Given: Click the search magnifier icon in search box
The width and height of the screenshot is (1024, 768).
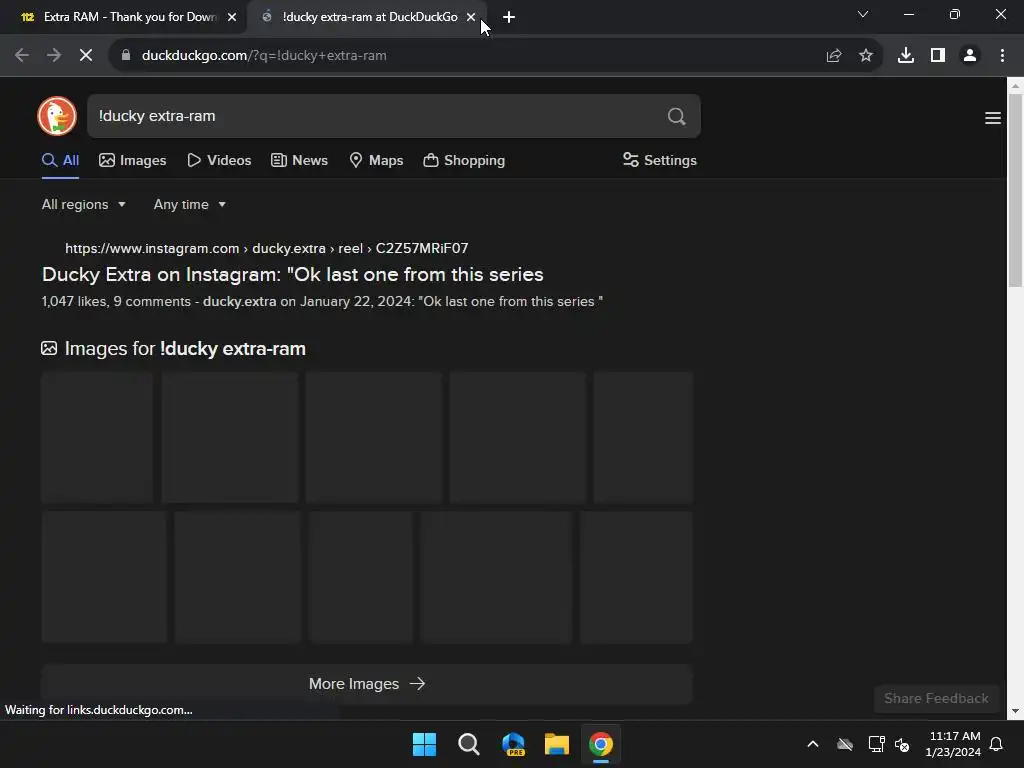Looking at the screenshot, I should 677,116.
